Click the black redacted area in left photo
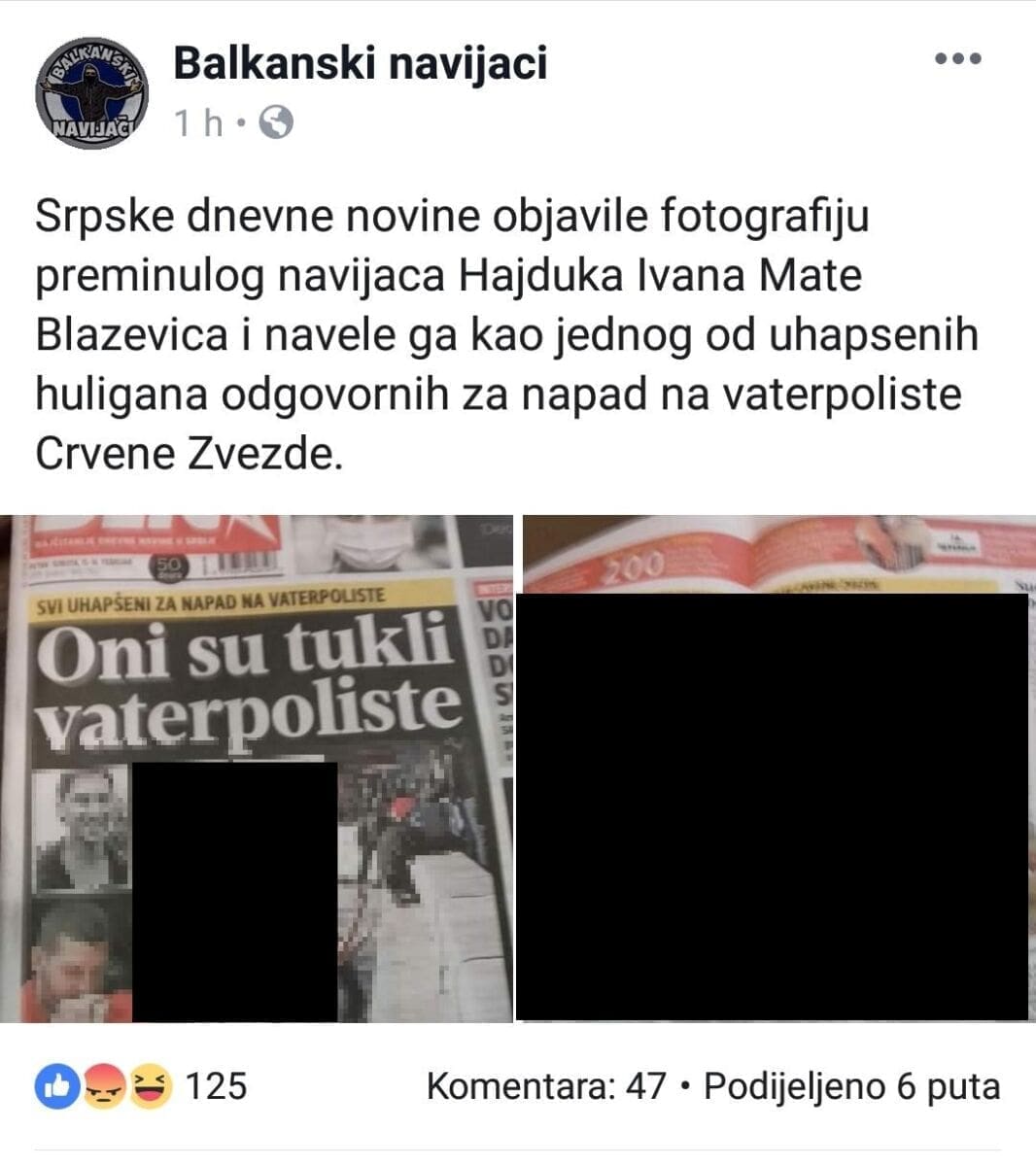The width and height of the screenshot is (1036, 1166). point(234,891)
